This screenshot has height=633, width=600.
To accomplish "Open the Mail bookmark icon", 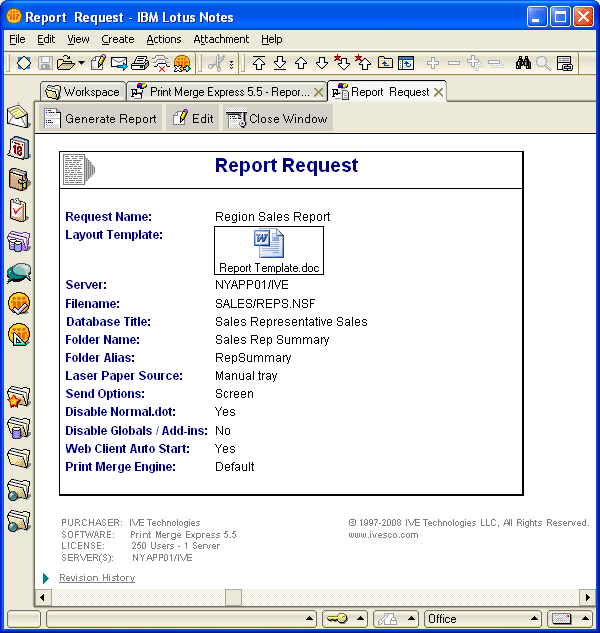I will pyautogui.click(x=18, y=115).
